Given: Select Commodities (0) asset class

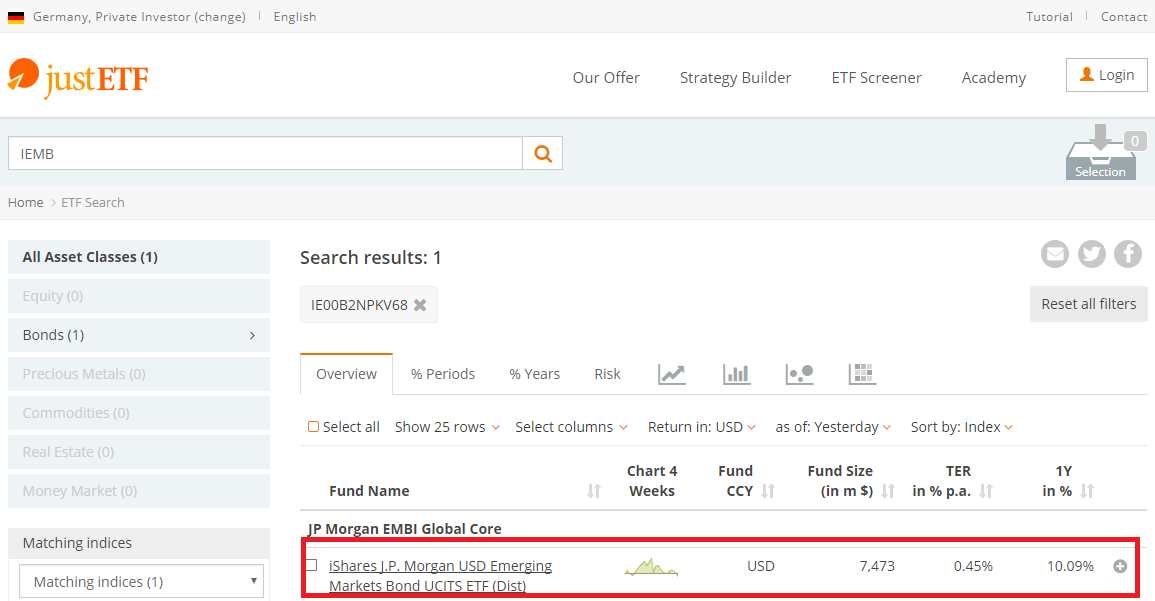Looking at the screenshot, I should [x=138, y=413].
